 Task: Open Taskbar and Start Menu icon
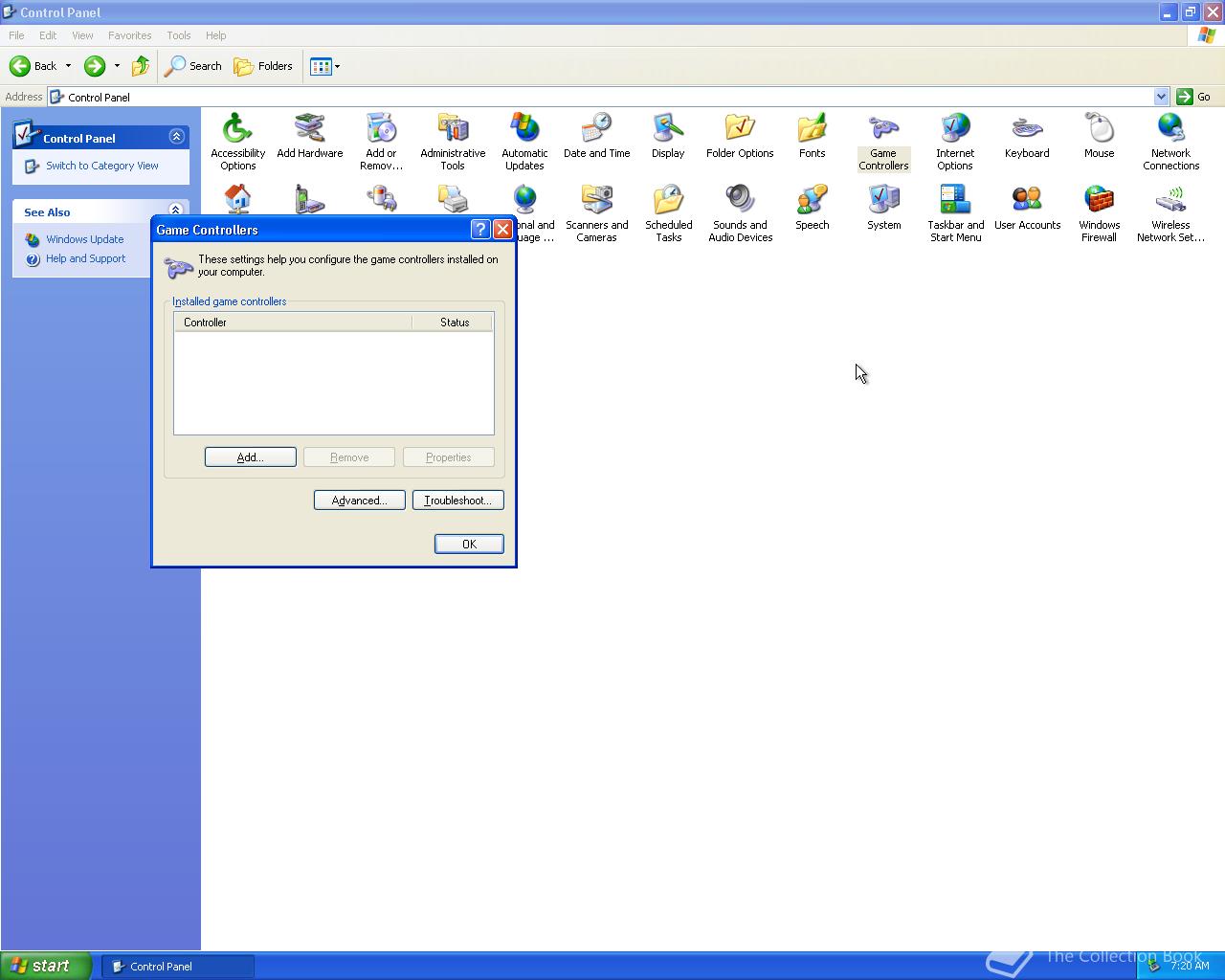coord(955,212)
